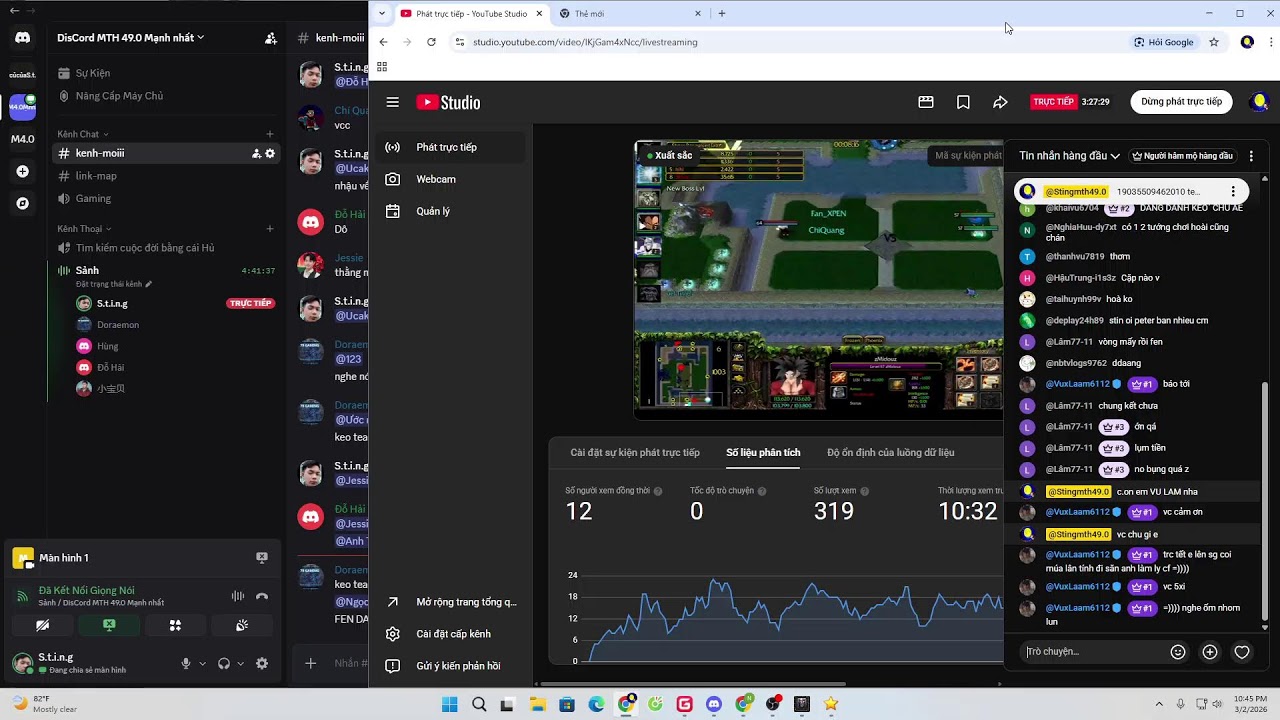Collapse the Kênh Chat category
Viewport: 1280px width, 720px height.
83,134
